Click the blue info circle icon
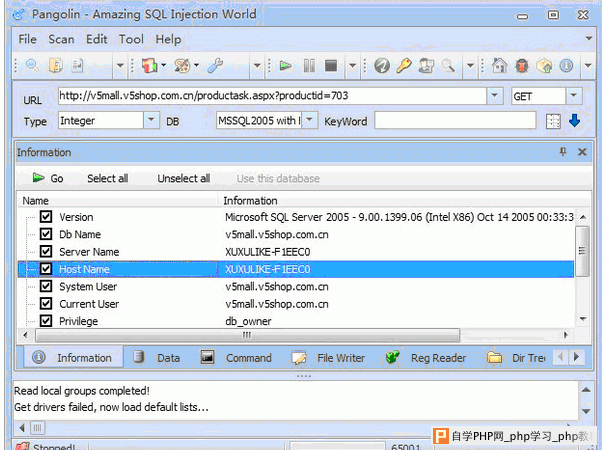This screenshot has height=450, width=602. click(566, 66)
